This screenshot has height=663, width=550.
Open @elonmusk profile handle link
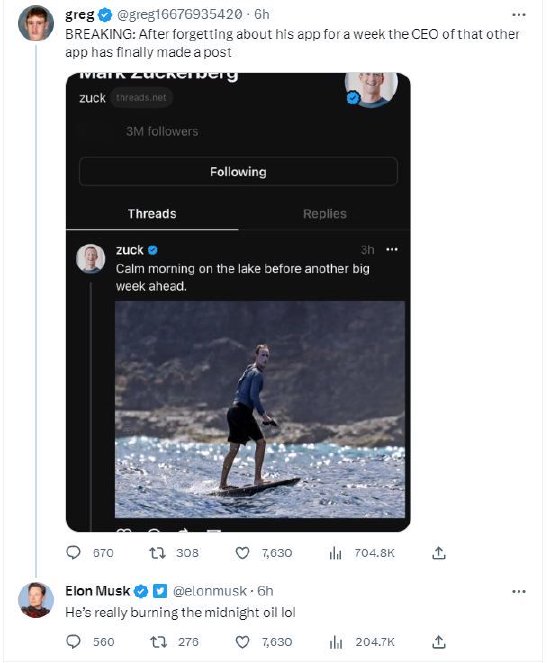[210, 591]
